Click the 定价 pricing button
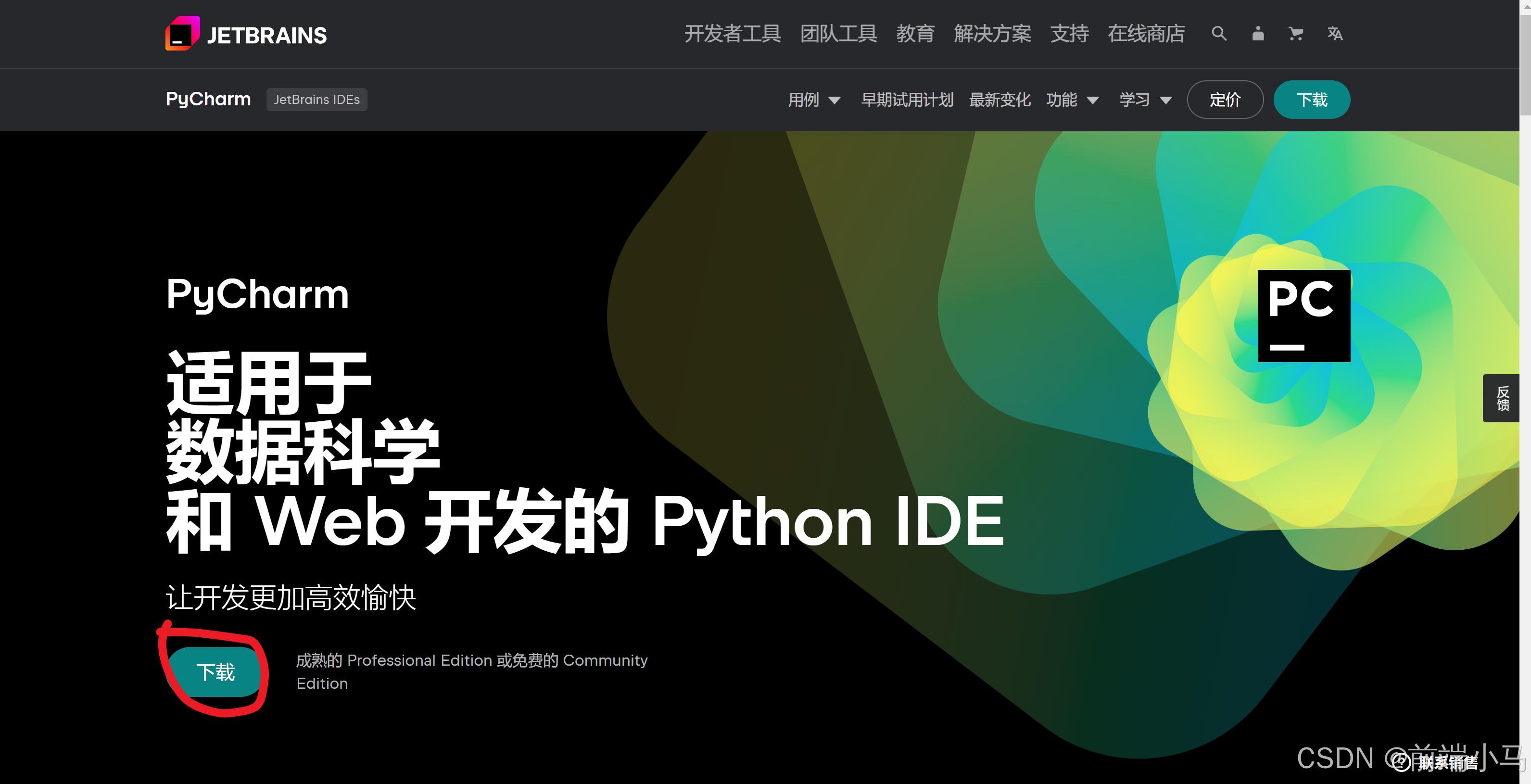 pos(1225,100)
